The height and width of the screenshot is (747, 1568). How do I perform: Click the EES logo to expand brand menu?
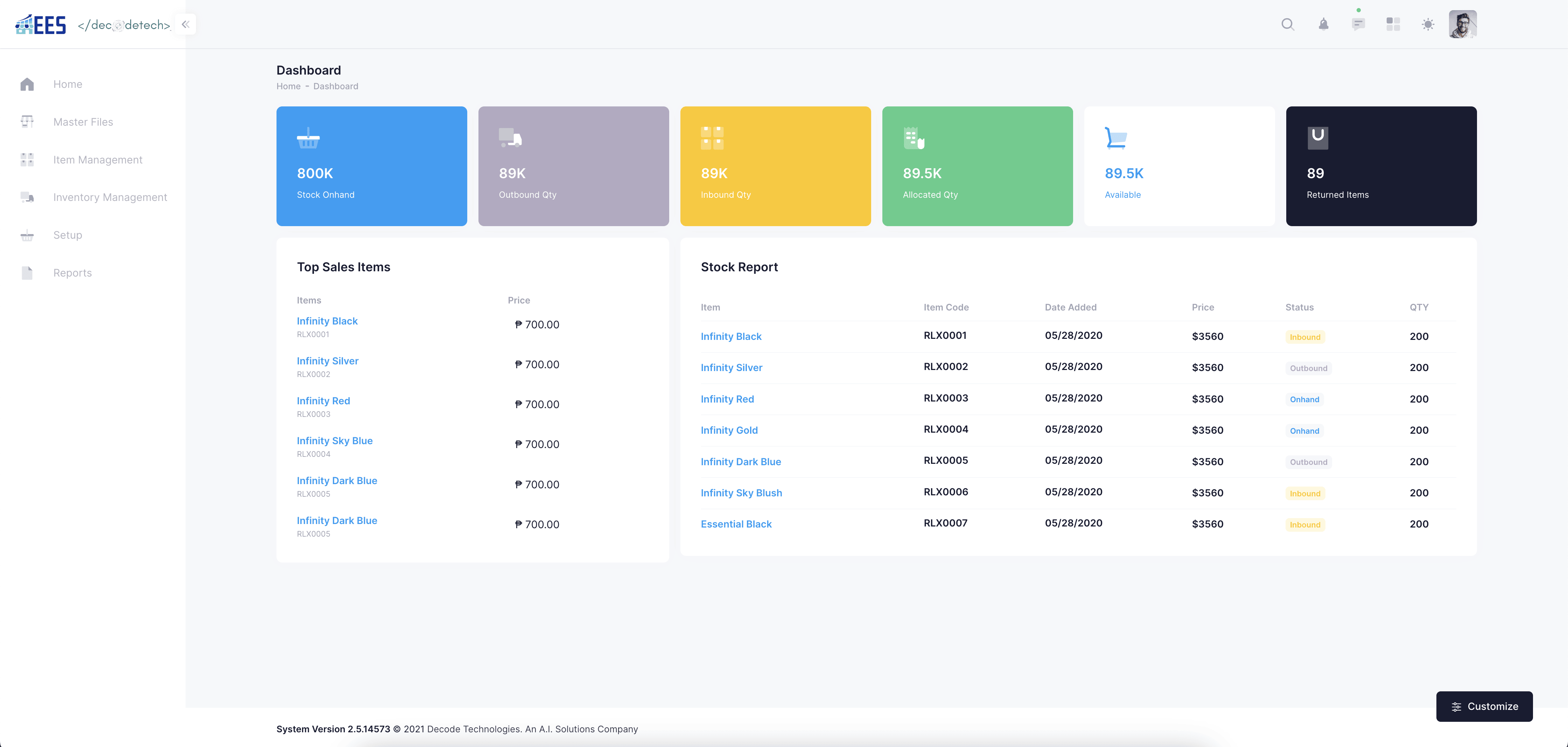click(x=40, y=25)
